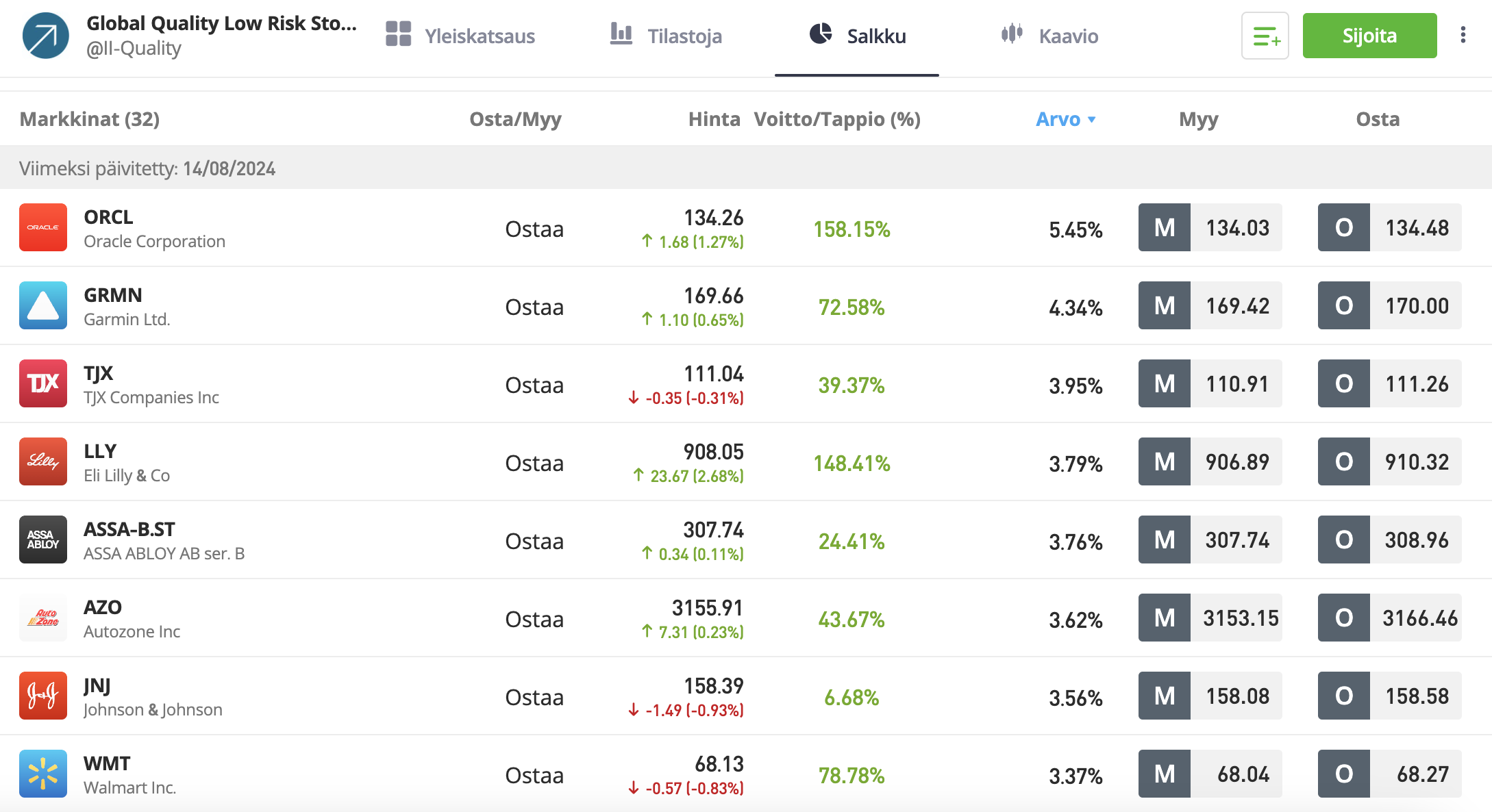Sort by the Arvo column dropdown
Viewport: 1492px width, 812px height.
point(1065,119)
